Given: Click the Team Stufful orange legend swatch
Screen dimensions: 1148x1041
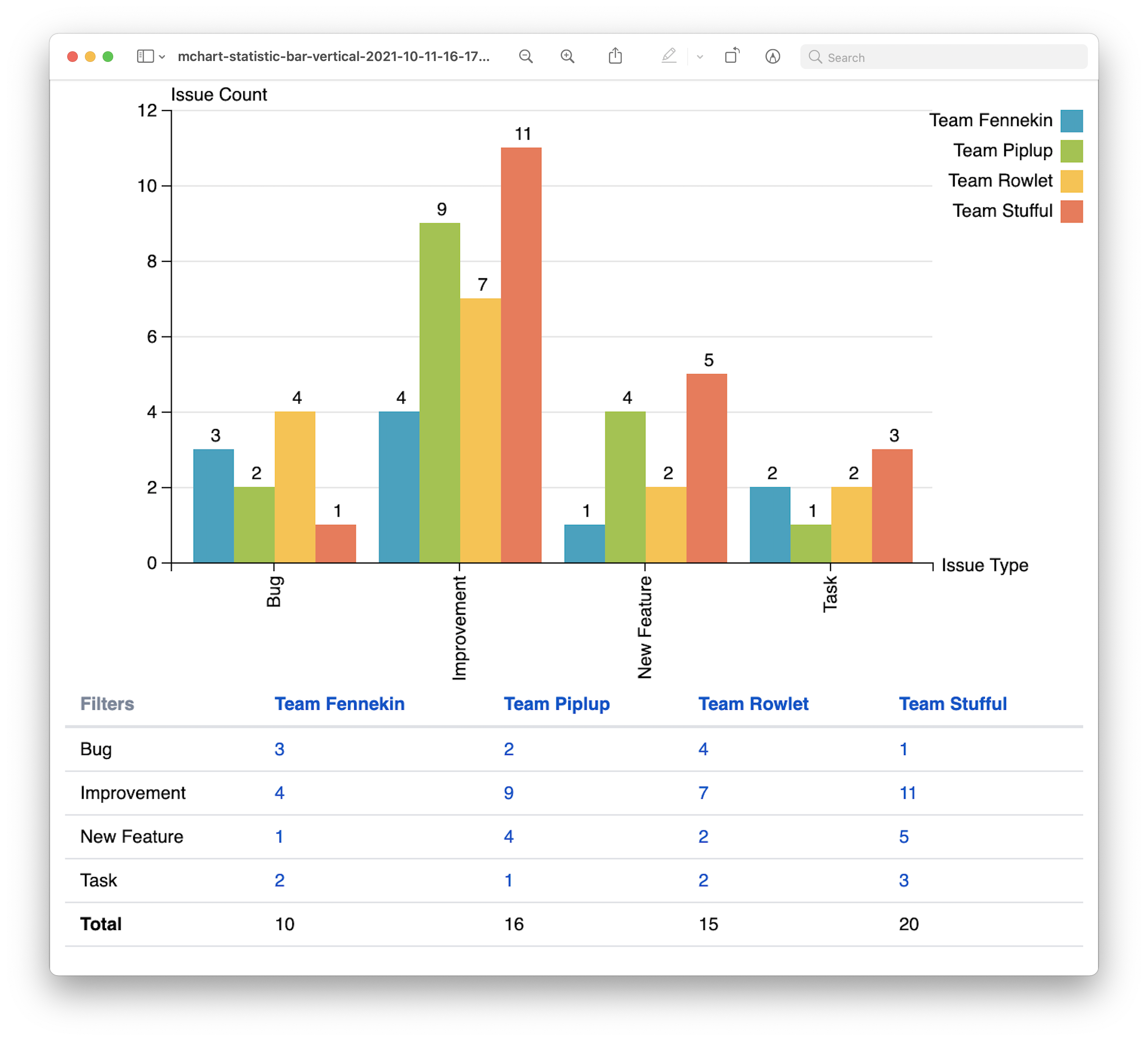Looking at the screenshot, I should point(1071,211).
